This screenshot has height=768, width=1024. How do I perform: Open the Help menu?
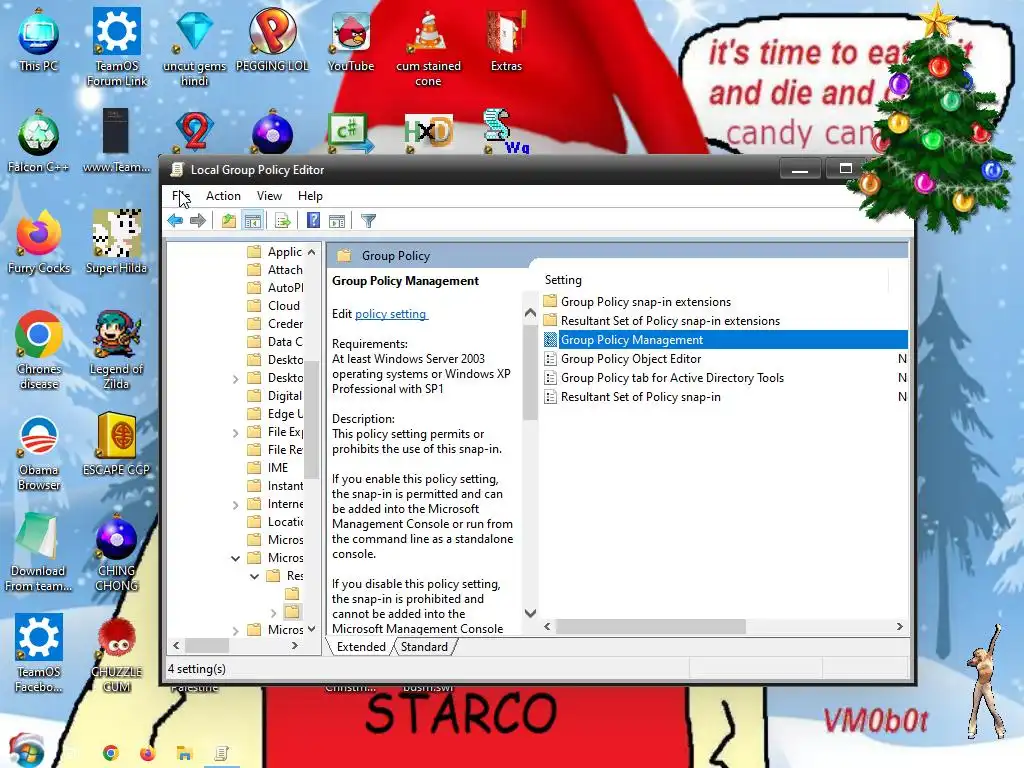310,196
